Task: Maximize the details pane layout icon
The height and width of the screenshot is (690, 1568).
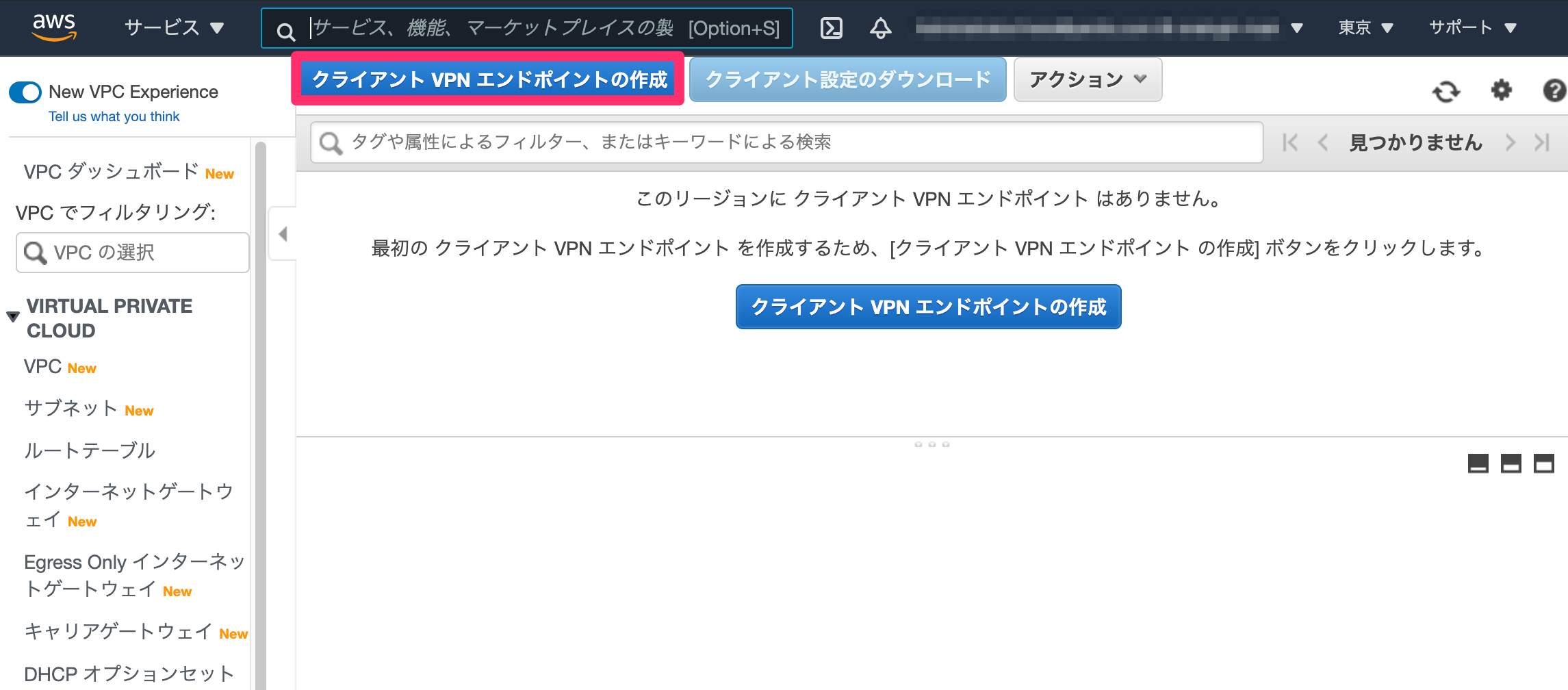Action: 1544,463
